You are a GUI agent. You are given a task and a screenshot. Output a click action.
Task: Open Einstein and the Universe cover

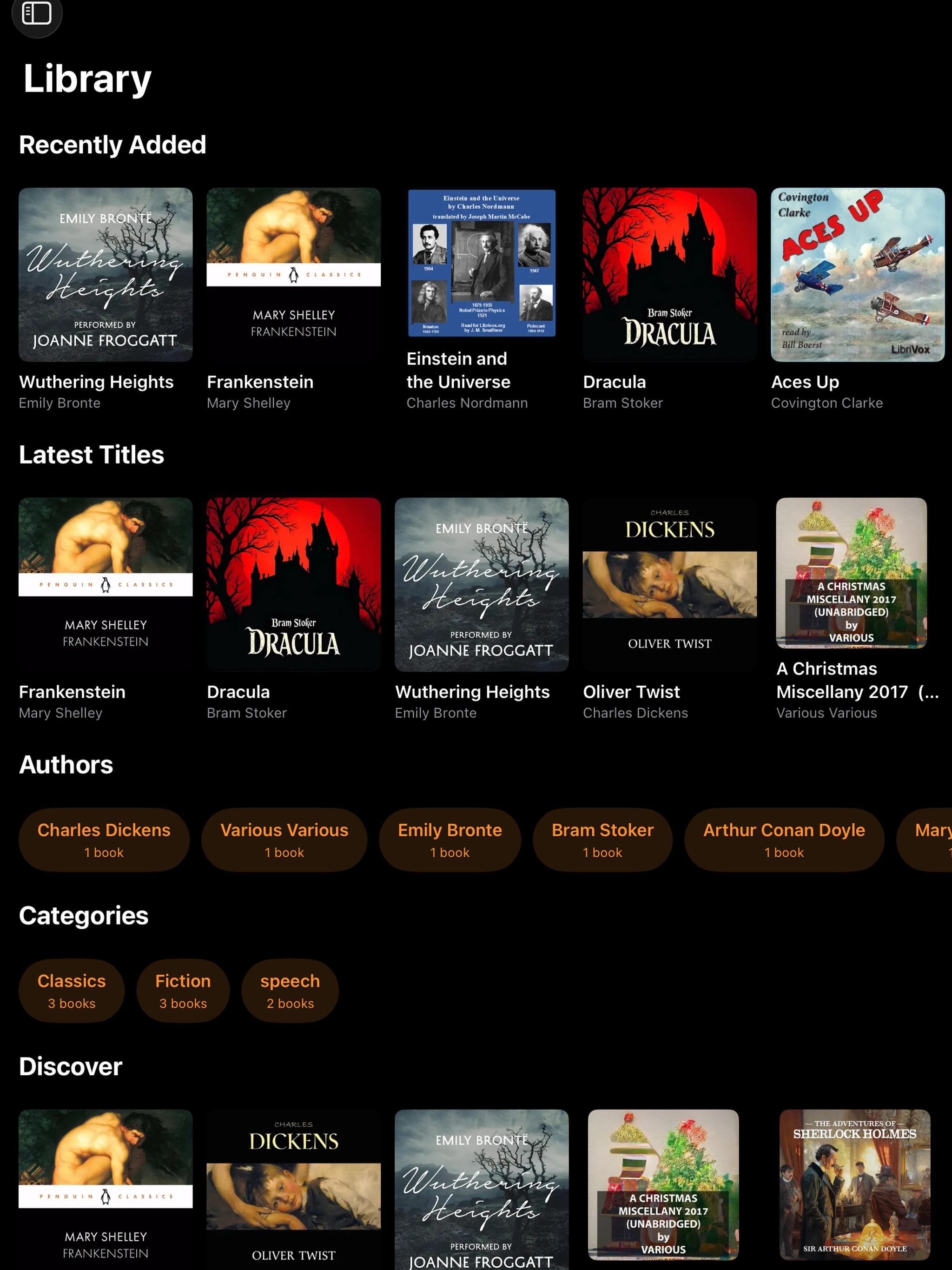[482, 263]
